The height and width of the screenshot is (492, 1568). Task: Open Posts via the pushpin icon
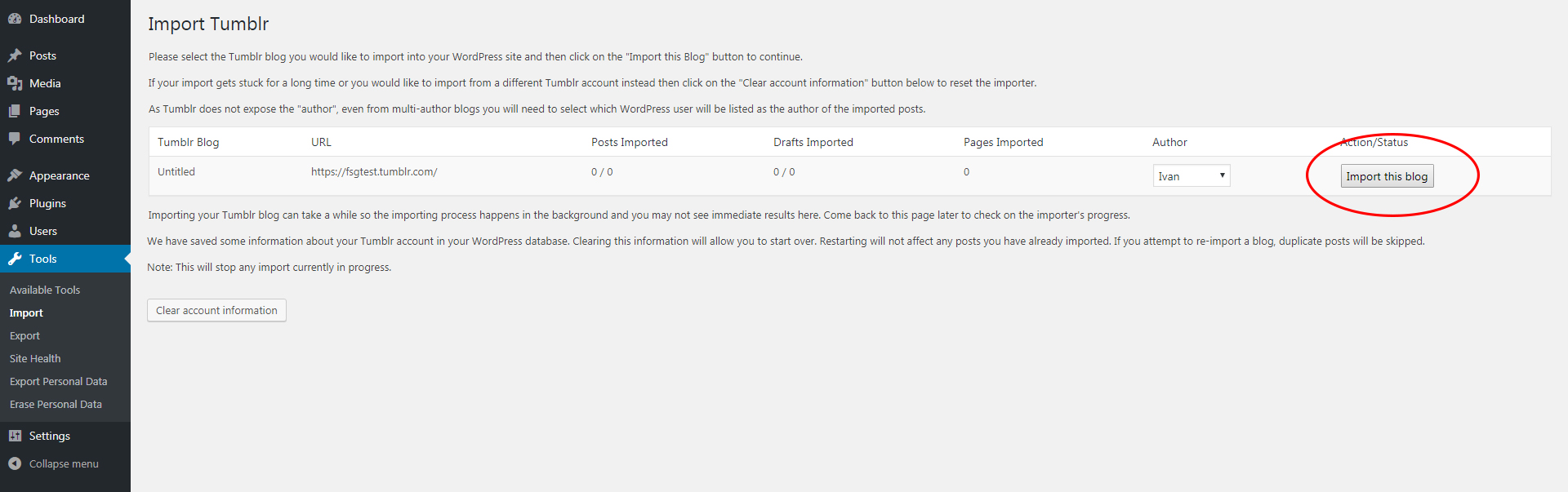[x=16, y=55]
